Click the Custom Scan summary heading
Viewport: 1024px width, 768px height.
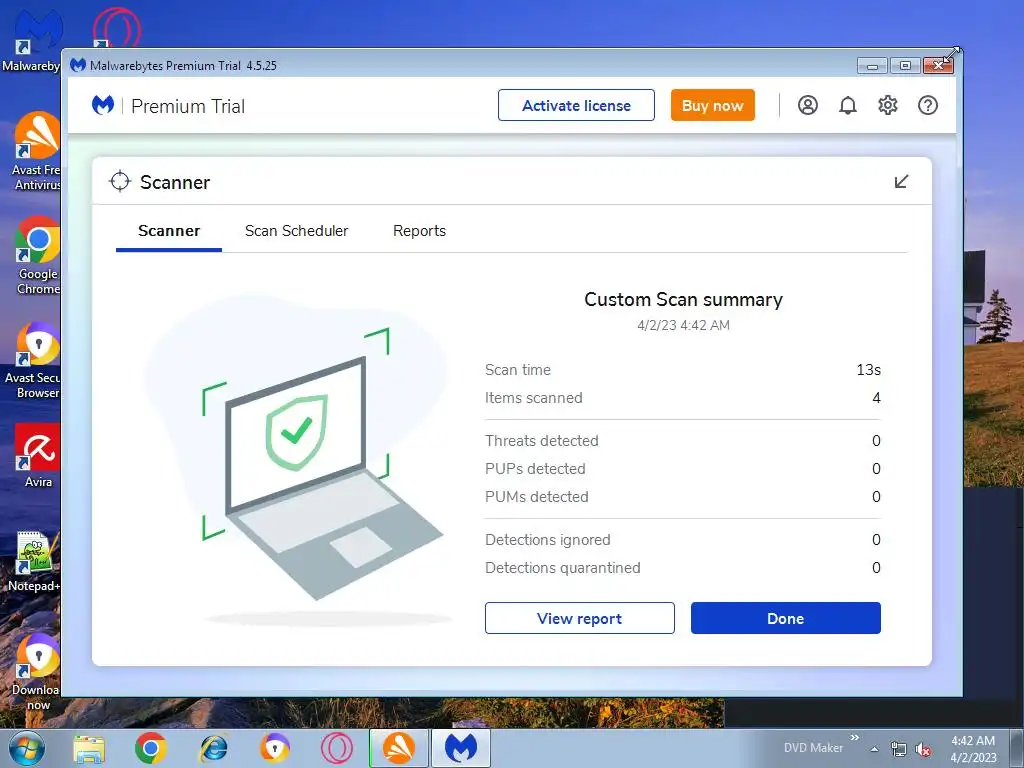[x=683, y=300]
